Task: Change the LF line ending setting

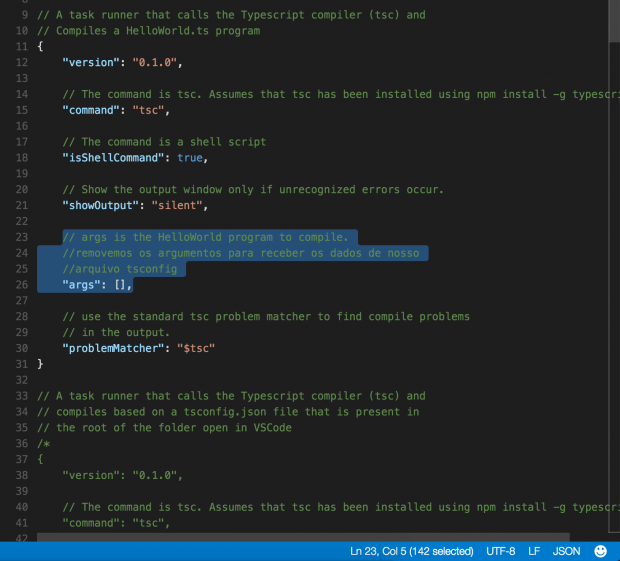Action: coord(534,551)
